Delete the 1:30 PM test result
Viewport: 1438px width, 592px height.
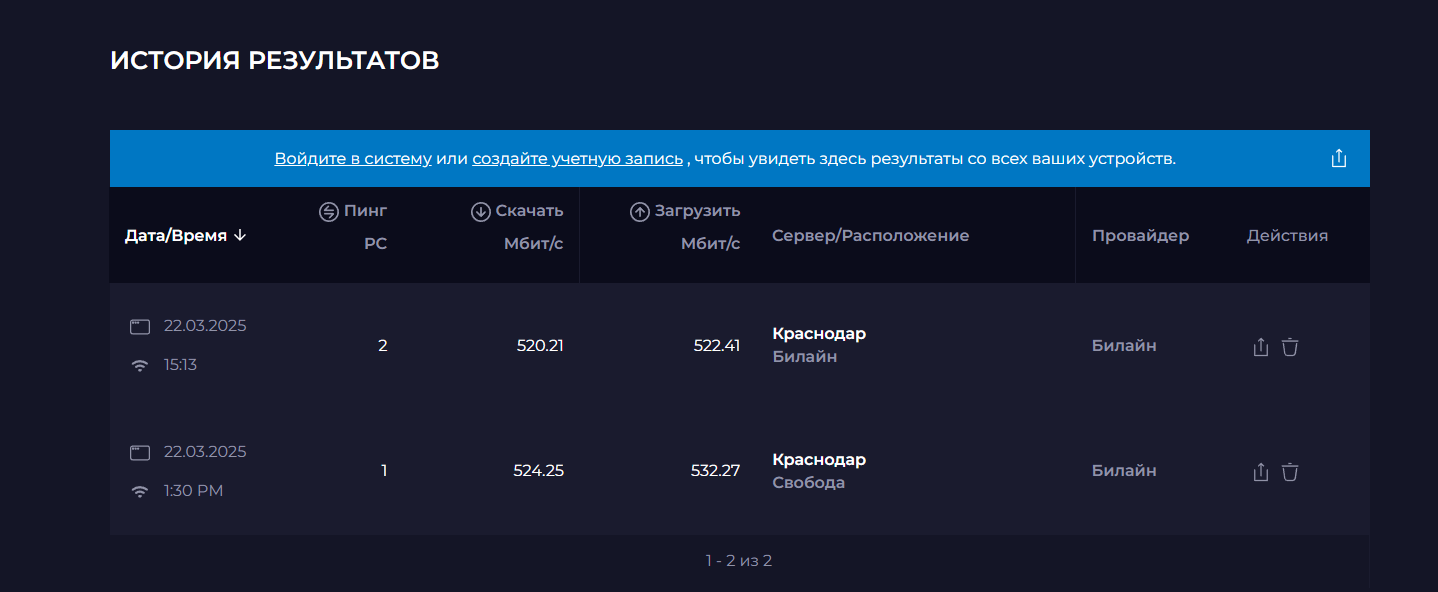coord(1290,472)
